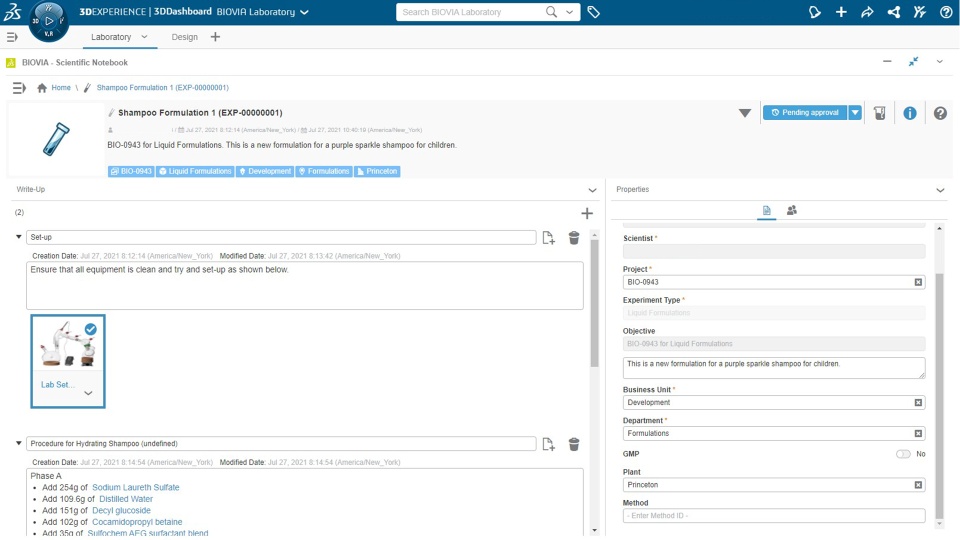
Task: Open Shampoo Formulation 1 breadcrumb link
Action: coord(162,88)
